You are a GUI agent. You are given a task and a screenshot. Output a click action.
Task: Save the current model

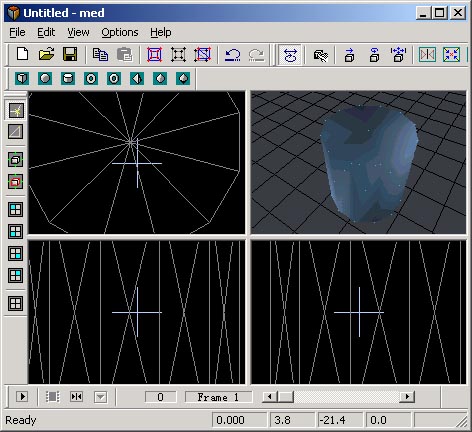pos(70,54)
